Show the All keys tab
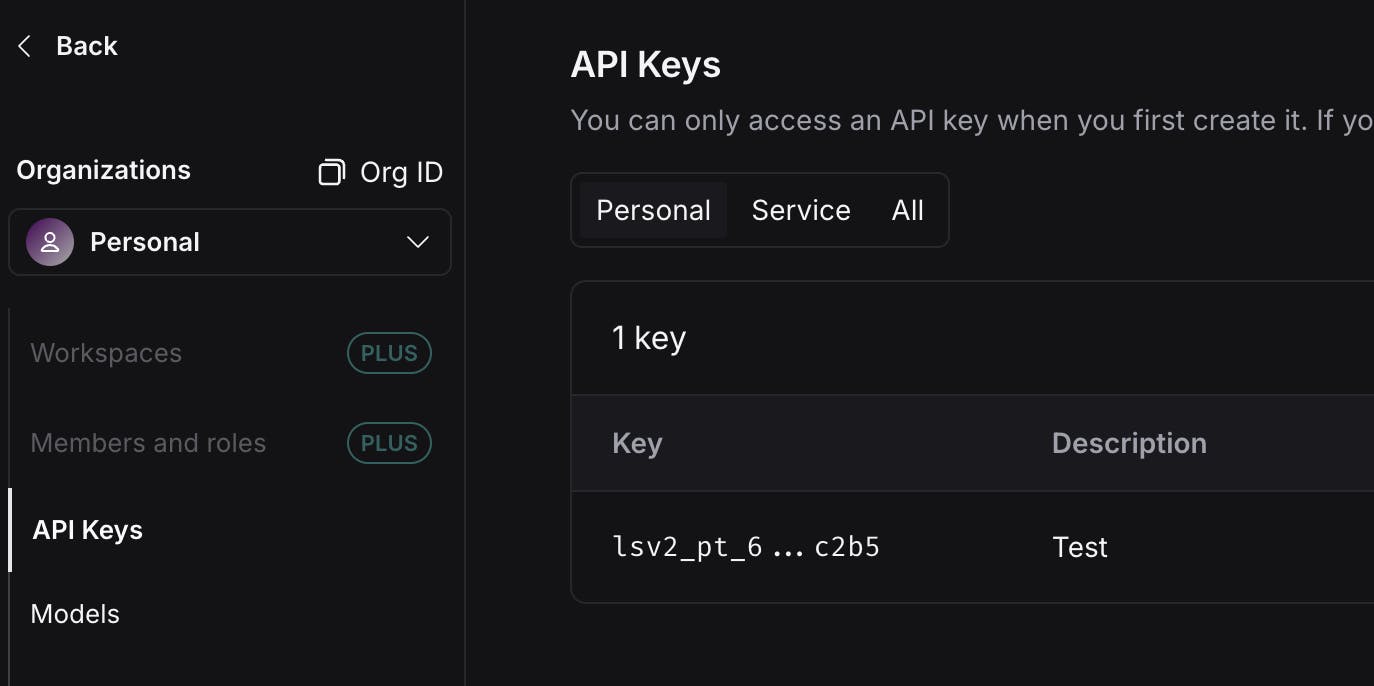 [908, 210]
